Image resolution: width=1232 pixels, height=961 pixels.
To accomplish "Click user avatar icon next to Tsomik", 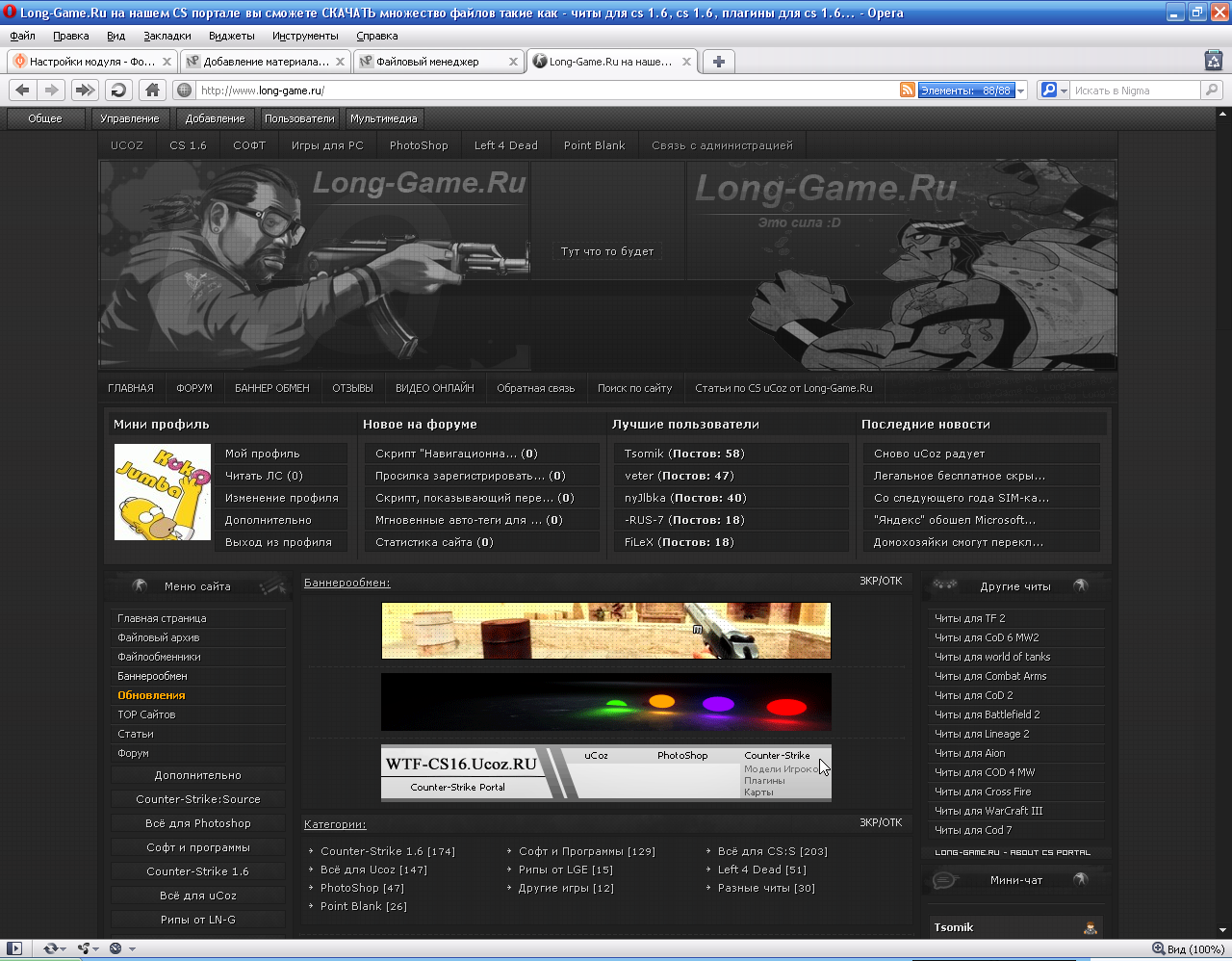I will [x=1090, y=927].
